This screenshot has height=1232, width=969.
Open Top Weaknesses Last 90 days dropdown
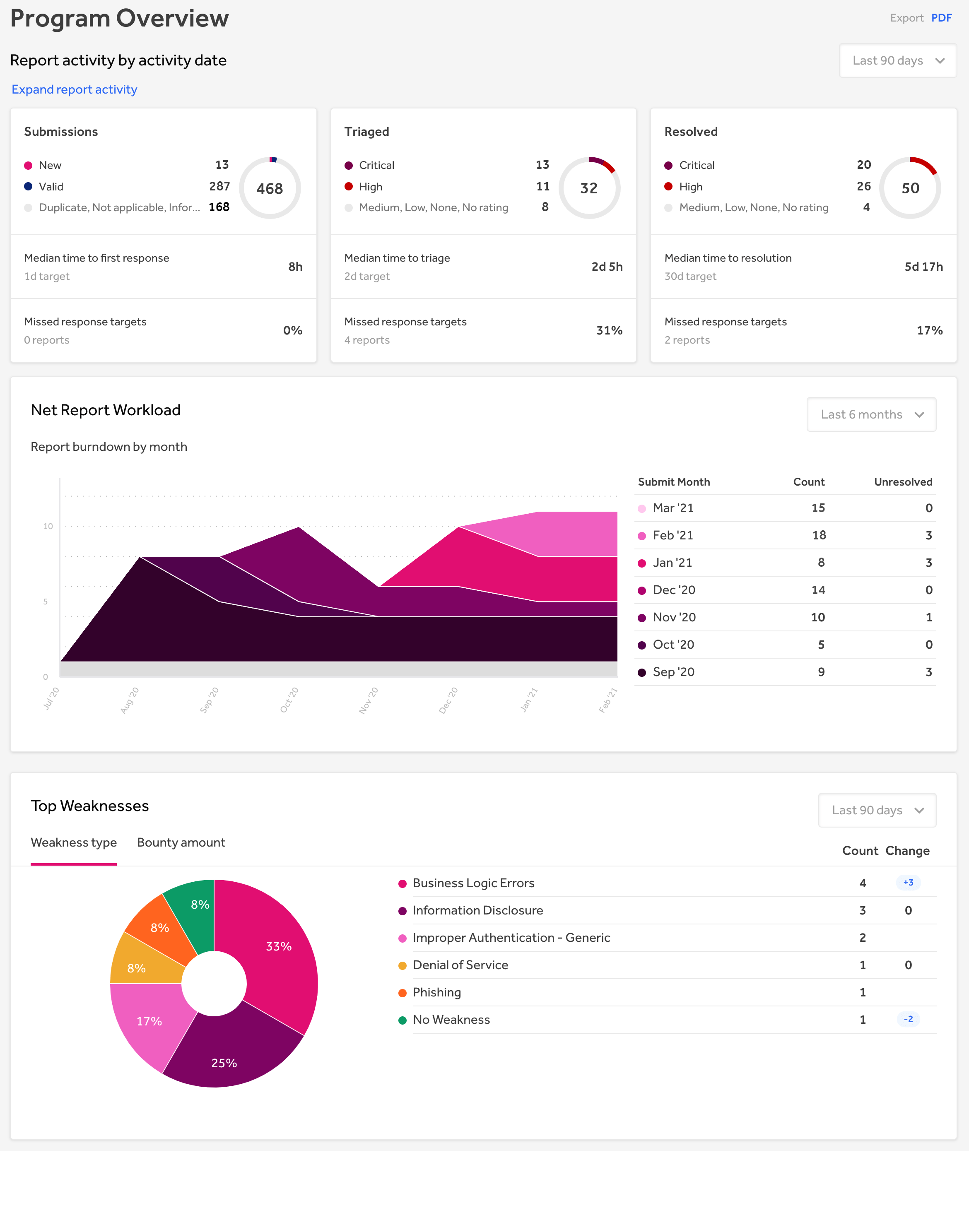(877, 810)
